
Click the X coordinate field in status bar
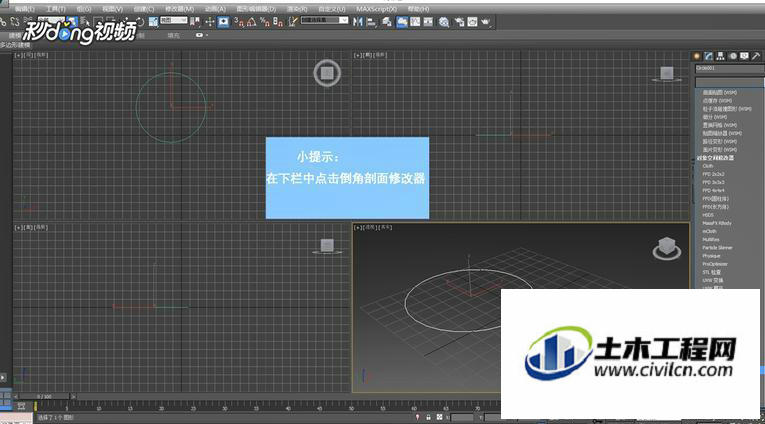(x=462, y=417)
